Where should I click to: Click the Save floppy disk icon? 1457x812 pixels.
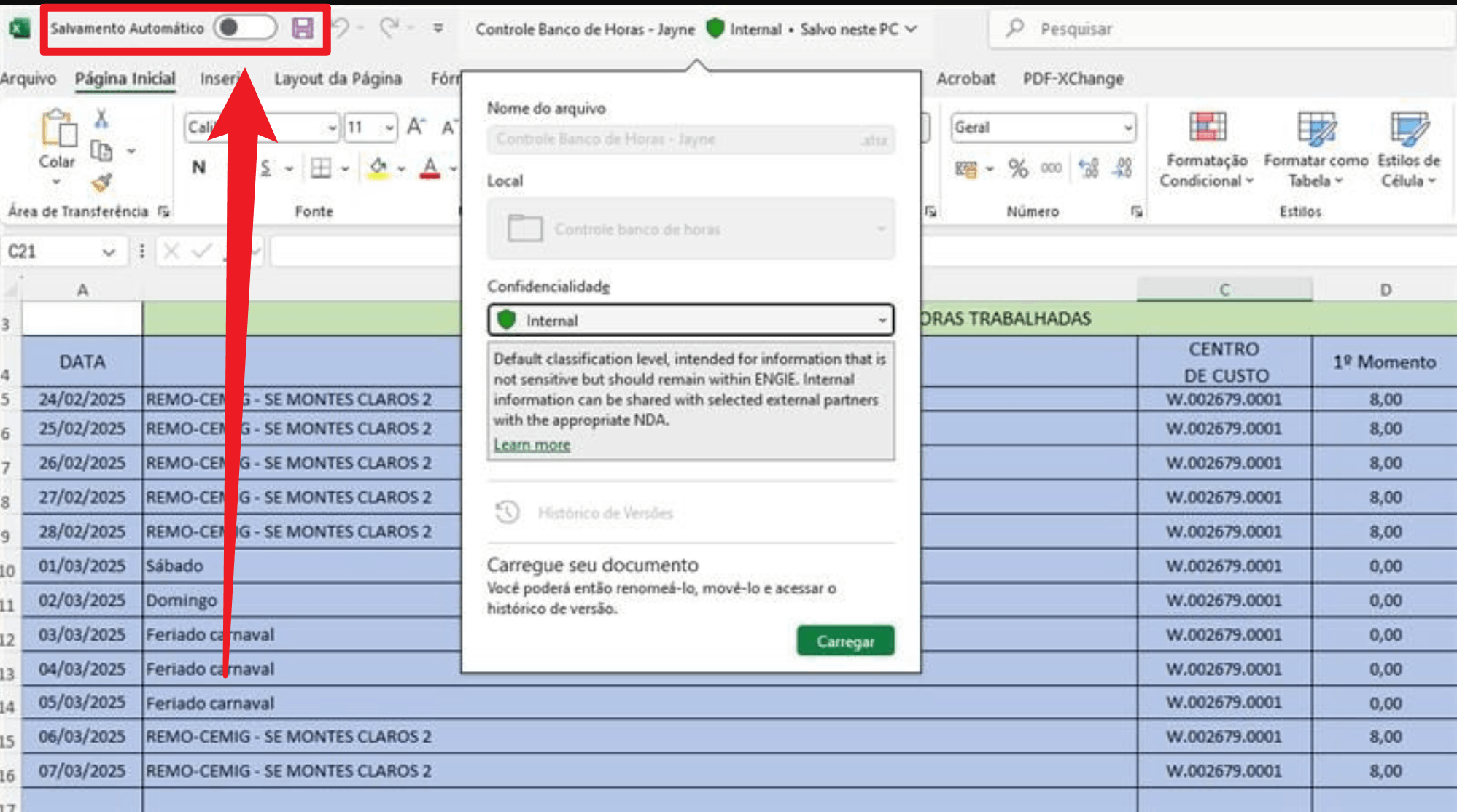point(302,28)
